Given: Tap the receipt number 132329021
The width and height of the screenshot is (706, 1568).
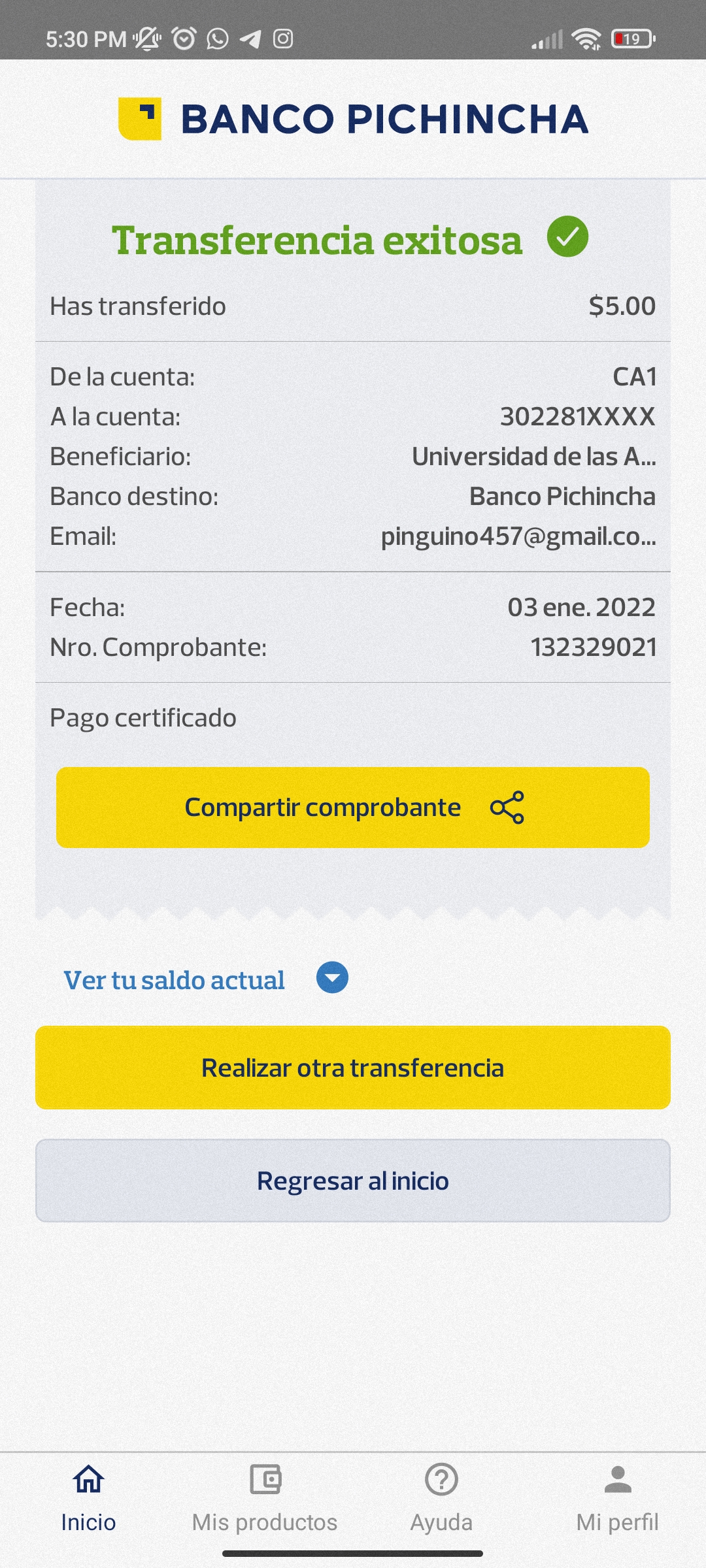Looking at the screenshot, I should pyautogui.click(x=593, y=647).
